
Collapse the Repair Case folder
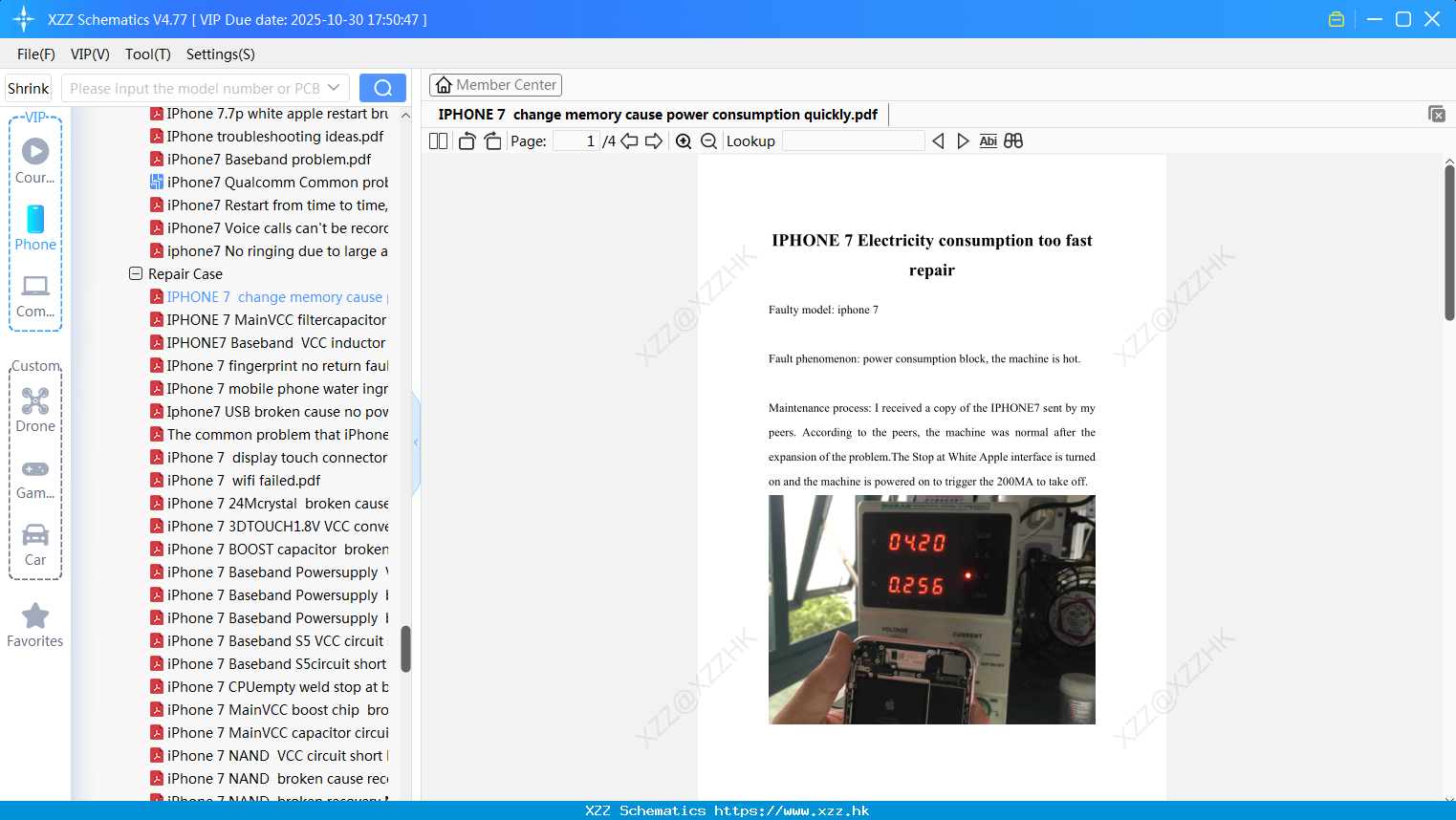click(x=136, y=273)
